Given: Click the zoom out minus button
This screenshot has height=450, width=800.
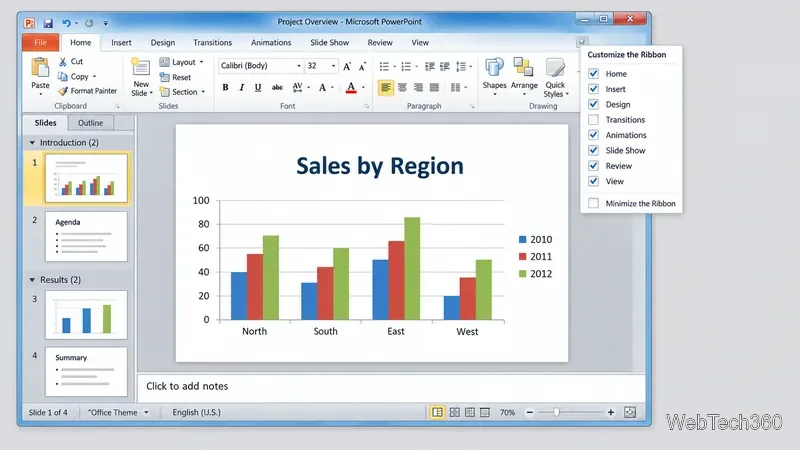Looking at the screenshot, I should [530, 412].
